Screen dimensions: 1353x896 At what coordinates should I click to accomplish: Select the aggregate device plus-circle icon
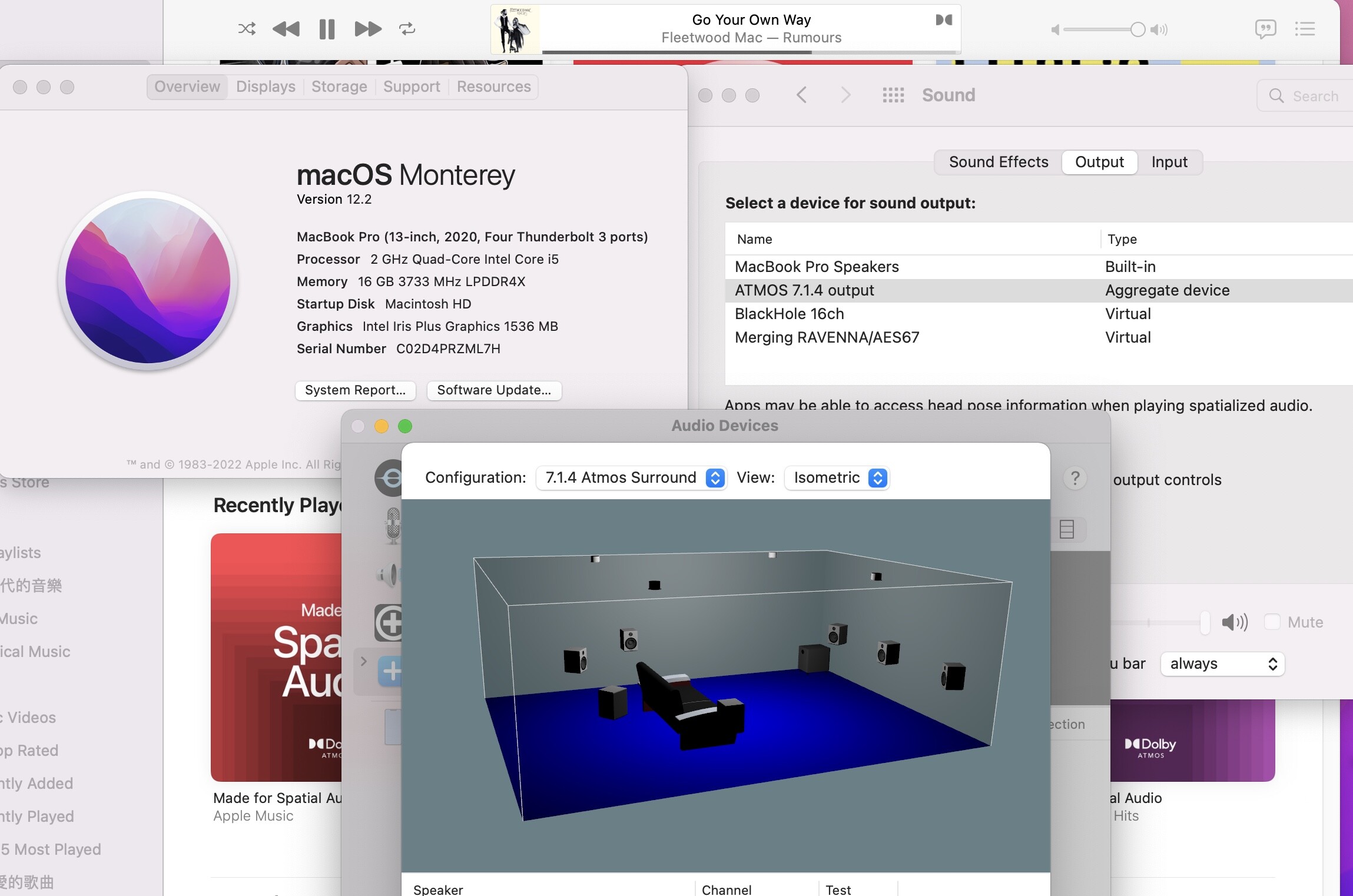(x=389, y=623)
